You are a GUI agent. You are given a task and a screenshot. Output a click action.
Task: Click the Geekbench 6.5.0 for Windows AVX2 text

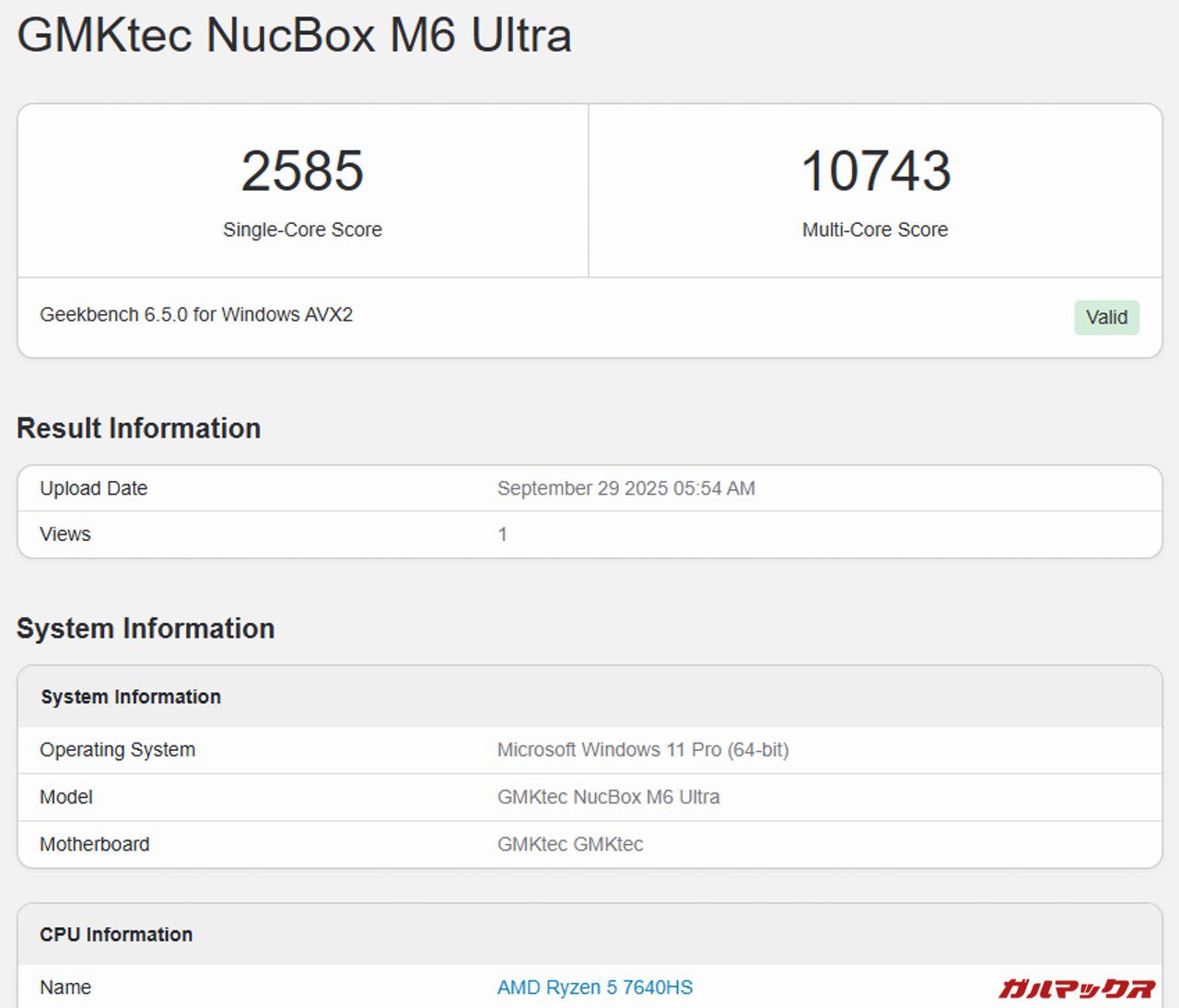(196, 314)
